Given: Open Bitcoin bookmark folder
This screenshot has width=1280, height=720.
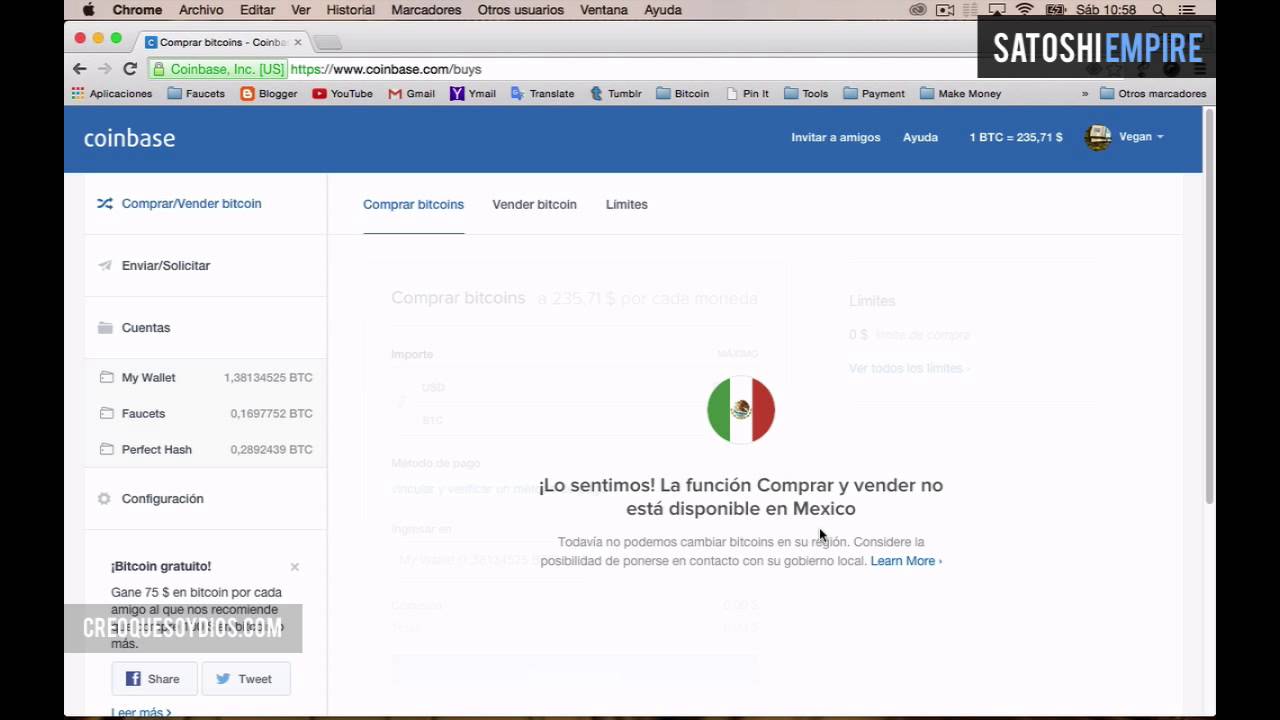Looking at the screenshot, I should pyautogui.click(x=683, y=93).
